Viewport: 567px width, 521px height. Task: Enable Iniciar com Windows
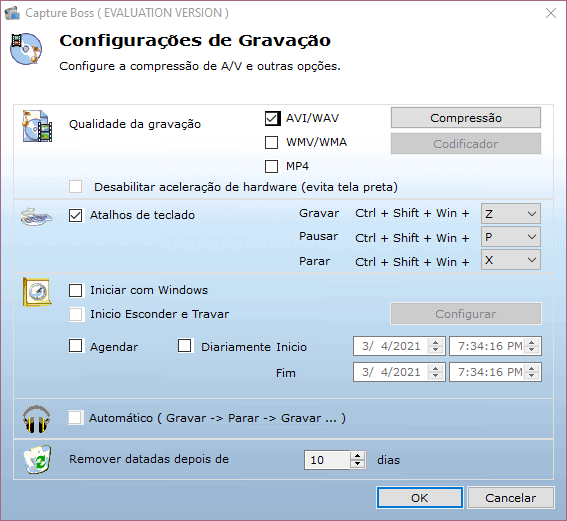click(x=76, y=290)
